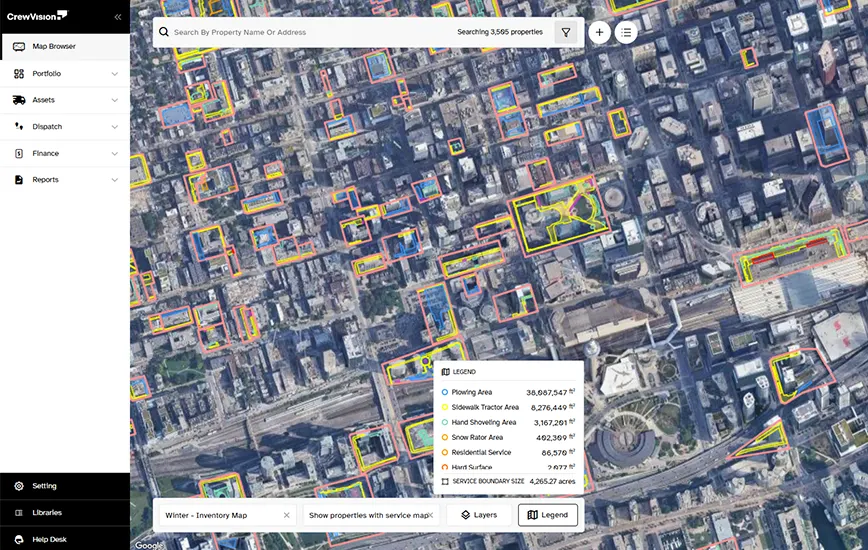868x550 pixels.
Task: Click the plus add-property button
Action: pyautogui.click(x=599, y=32)
